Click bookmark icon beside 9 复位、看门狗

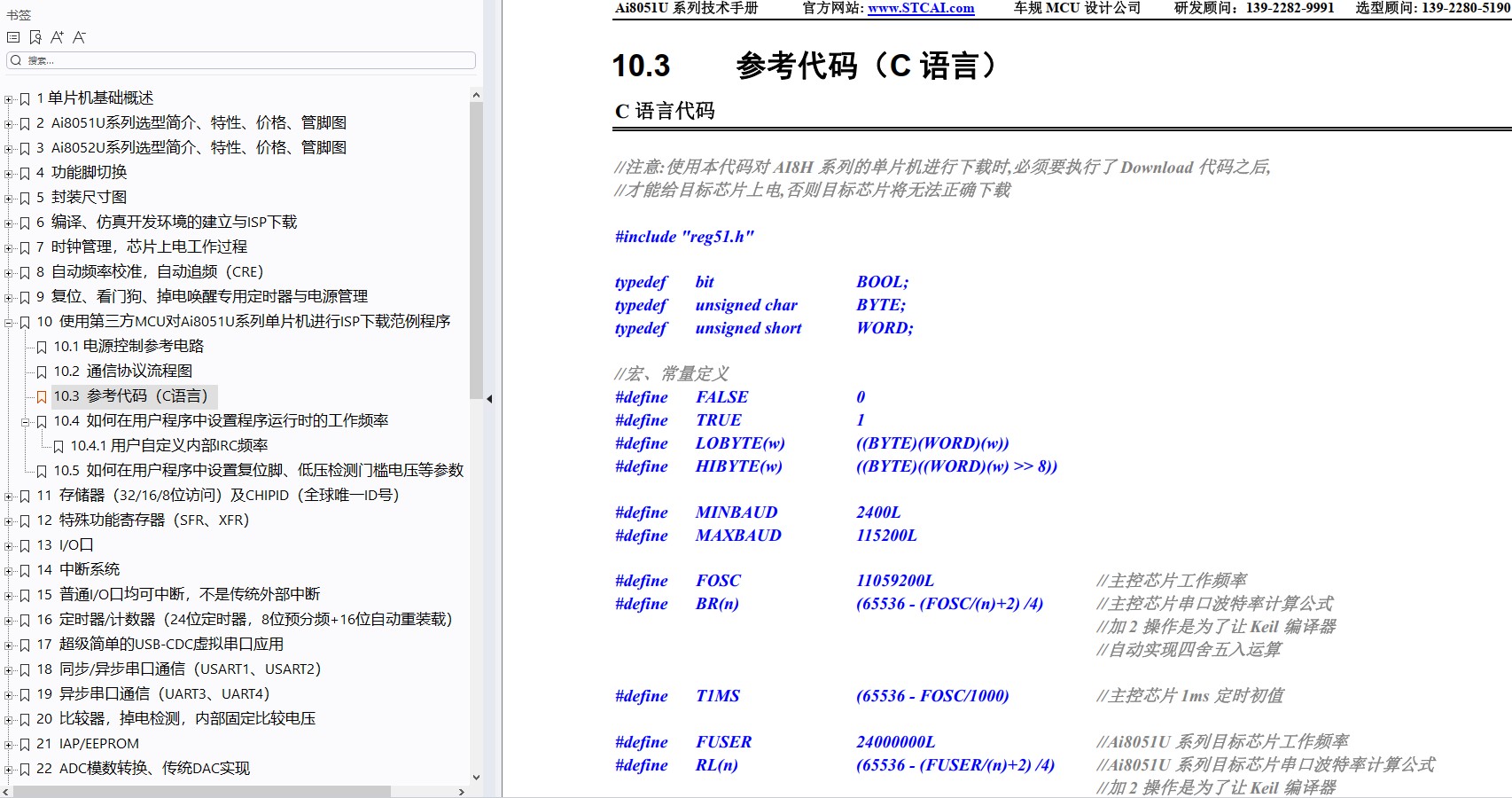pos(25,297)
